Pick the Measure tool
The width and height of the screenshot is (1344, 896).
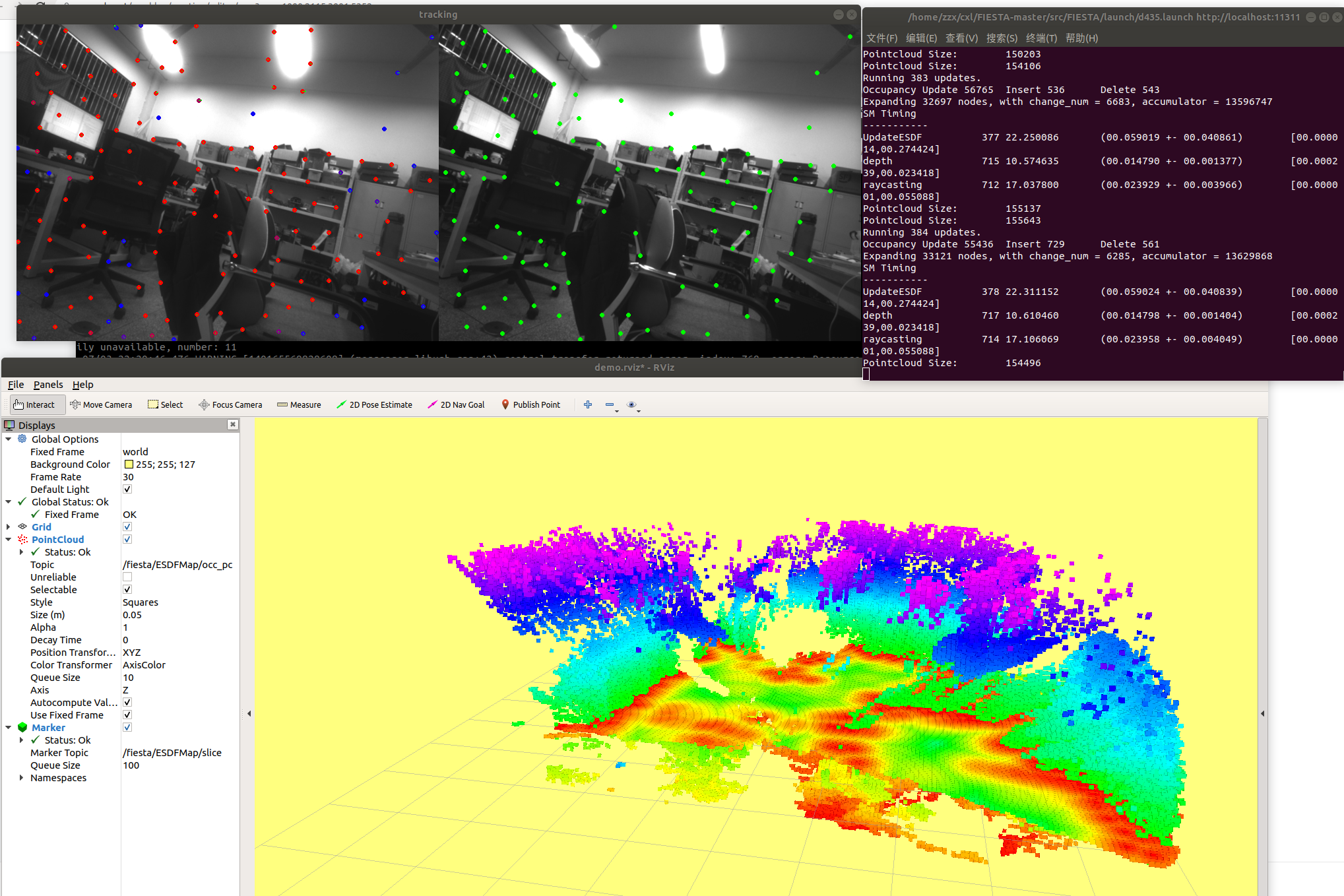click(299, 404)
